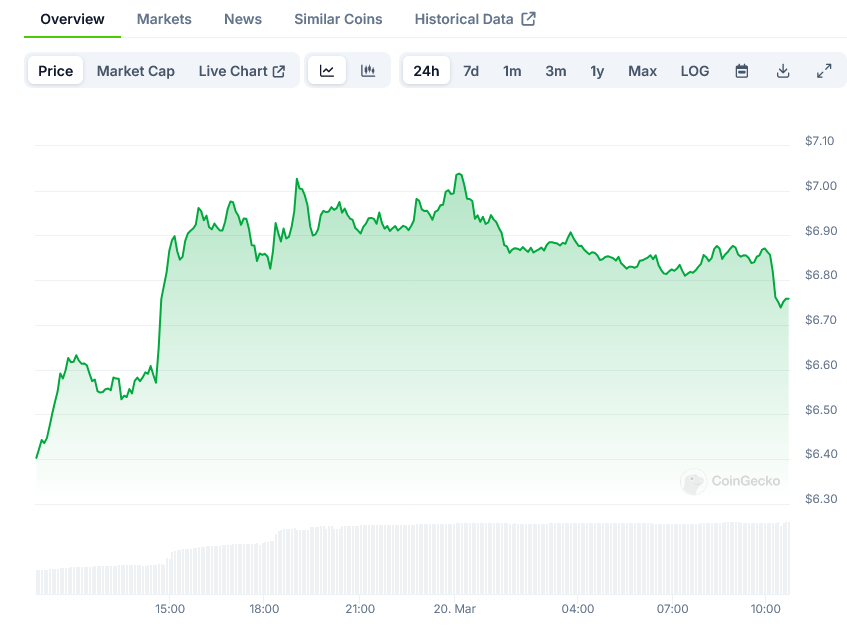The height and width of the screenshot is (630, 847).
Task: Open the Similar Coins tab
Action: [x=338, y=19]
